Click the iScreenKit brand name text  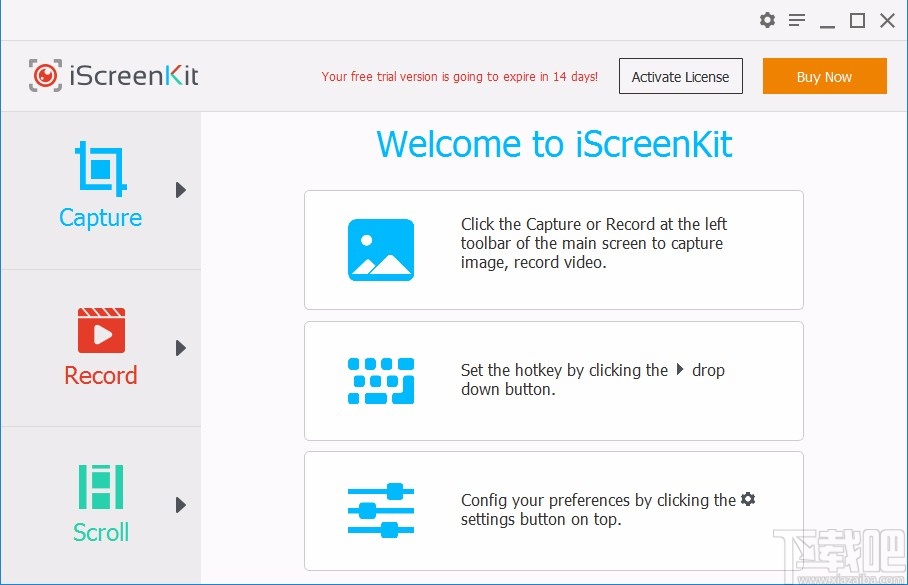tap(134, 76)
